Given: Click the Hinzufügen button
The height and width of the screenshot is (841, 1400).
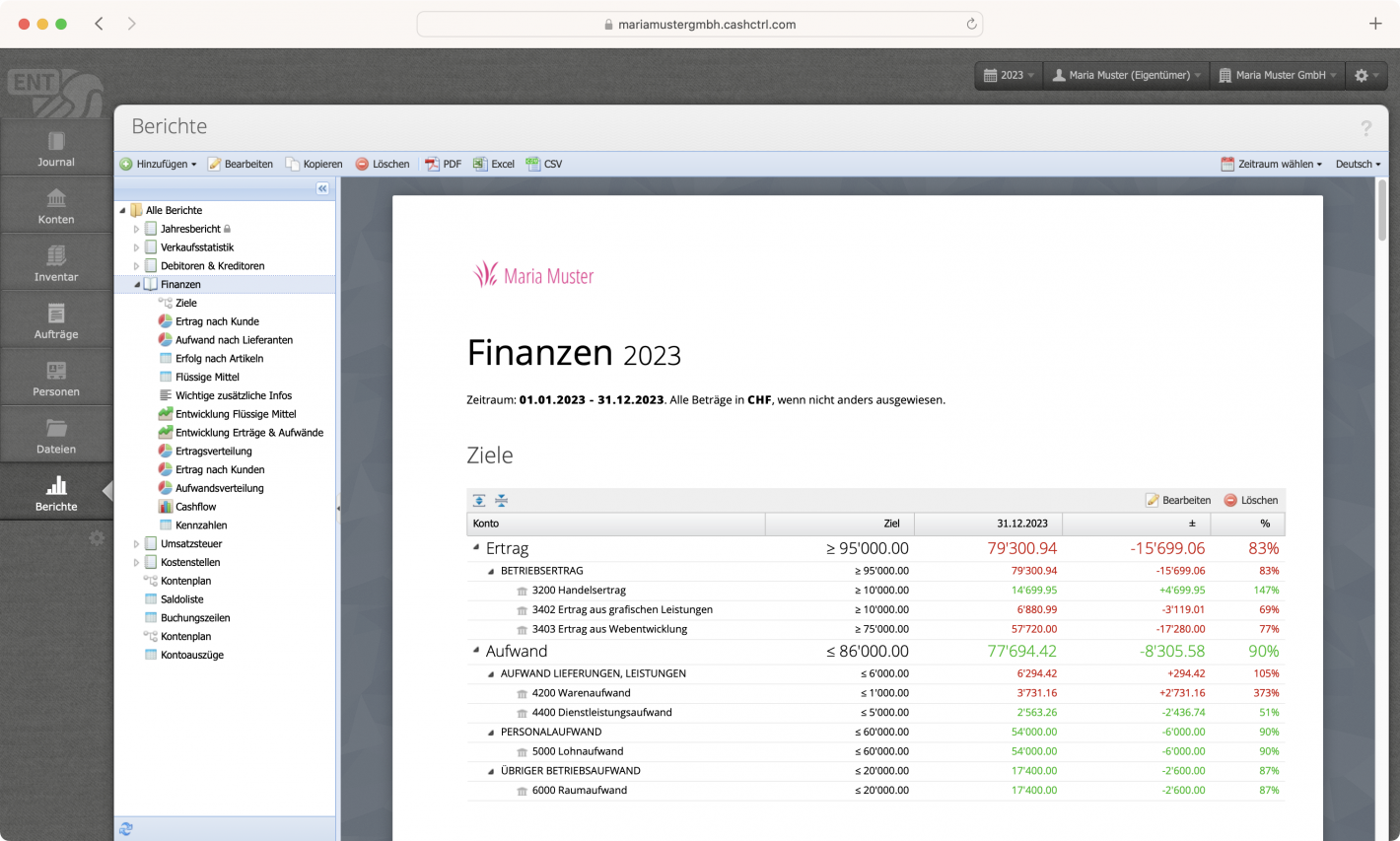Looking at the screenshot, I should click(x=159, y=164).
